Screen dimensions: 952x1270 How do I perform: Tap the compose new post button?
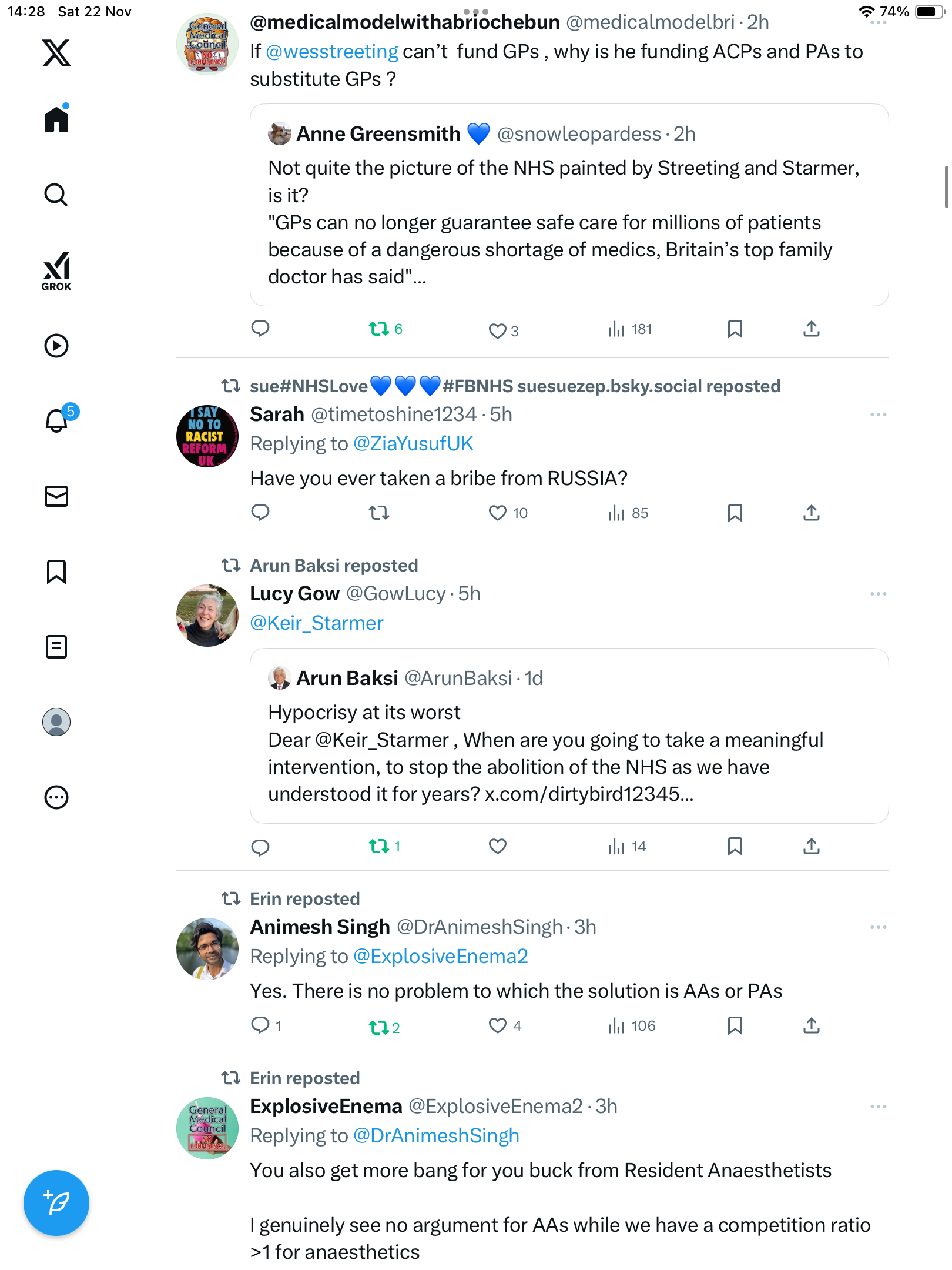[x=56, y=1203]
